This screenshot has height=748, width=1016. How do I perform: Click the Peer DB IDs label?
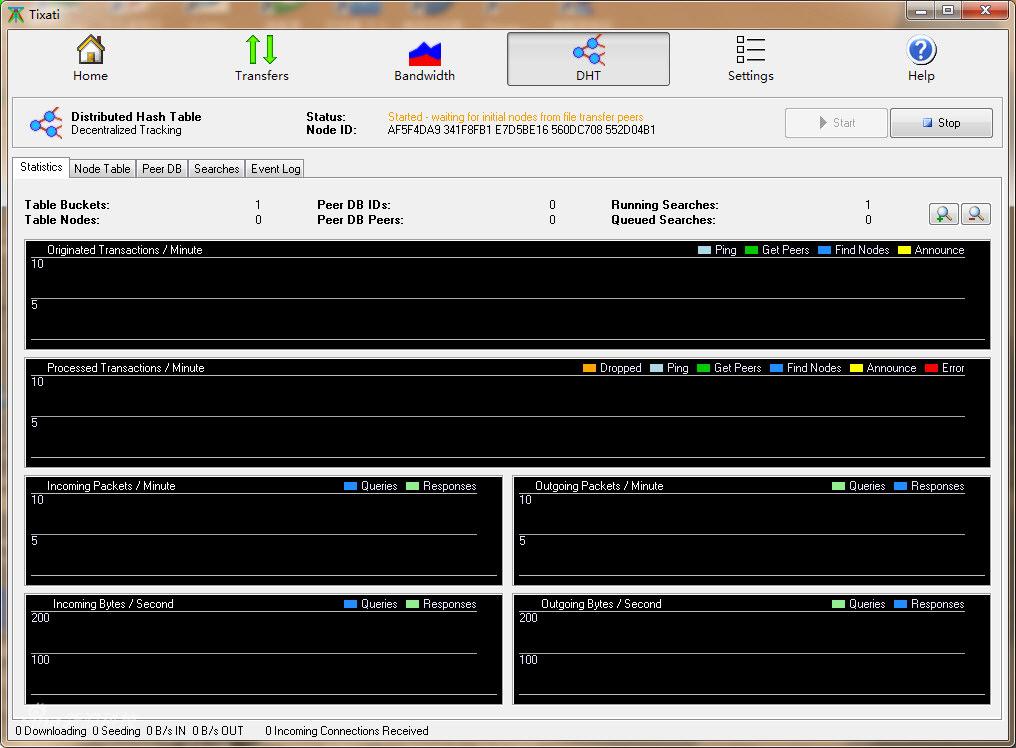point(354,205)
